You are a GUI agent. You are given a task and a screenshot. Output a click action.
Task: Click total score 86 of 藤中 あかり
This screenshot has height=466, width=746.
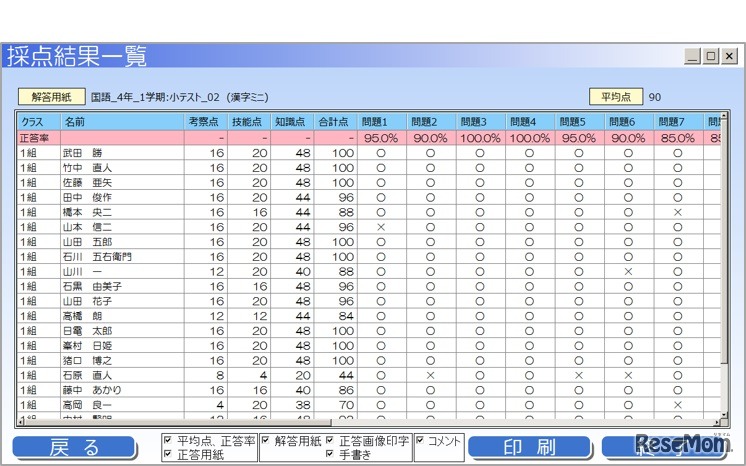[346, 390]
